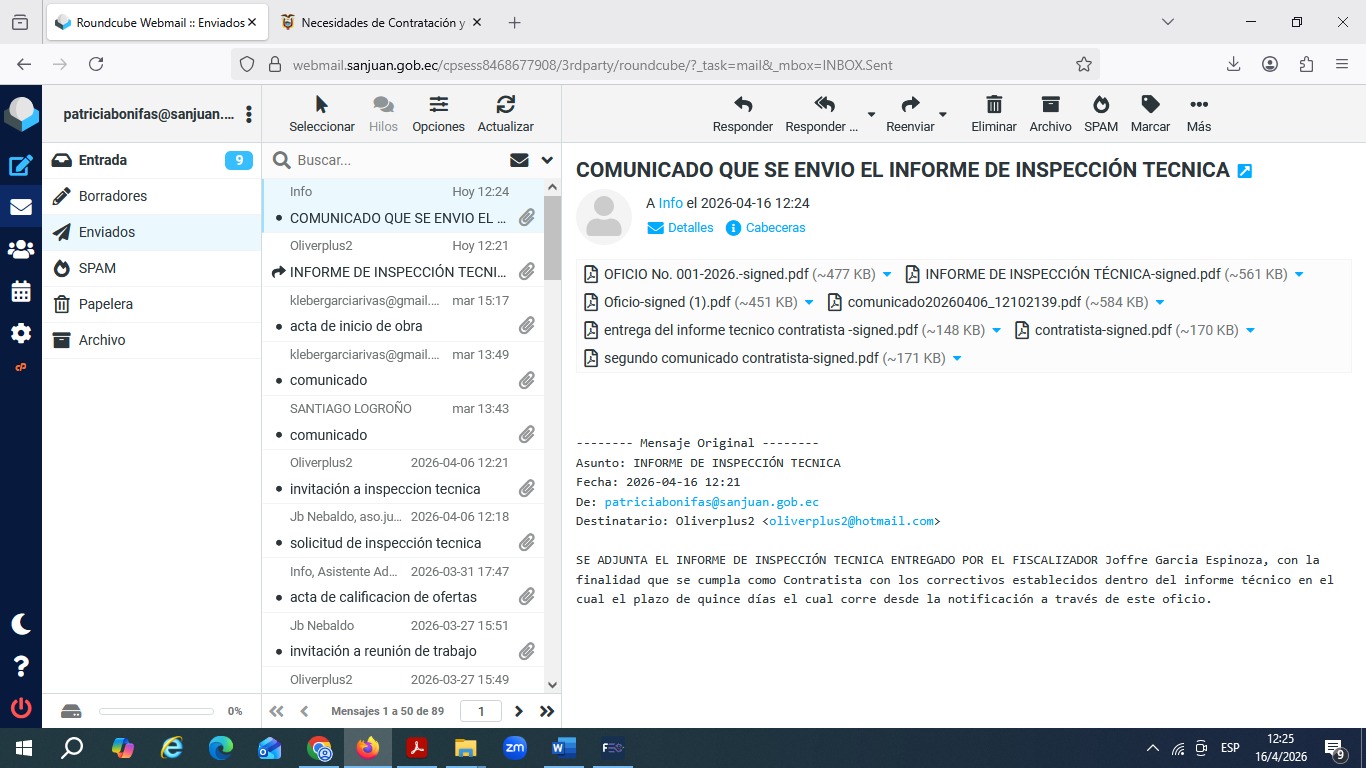1366x768 pixels.
Task: Expand search options chevron in message list
Action: [x=547, y=160]
